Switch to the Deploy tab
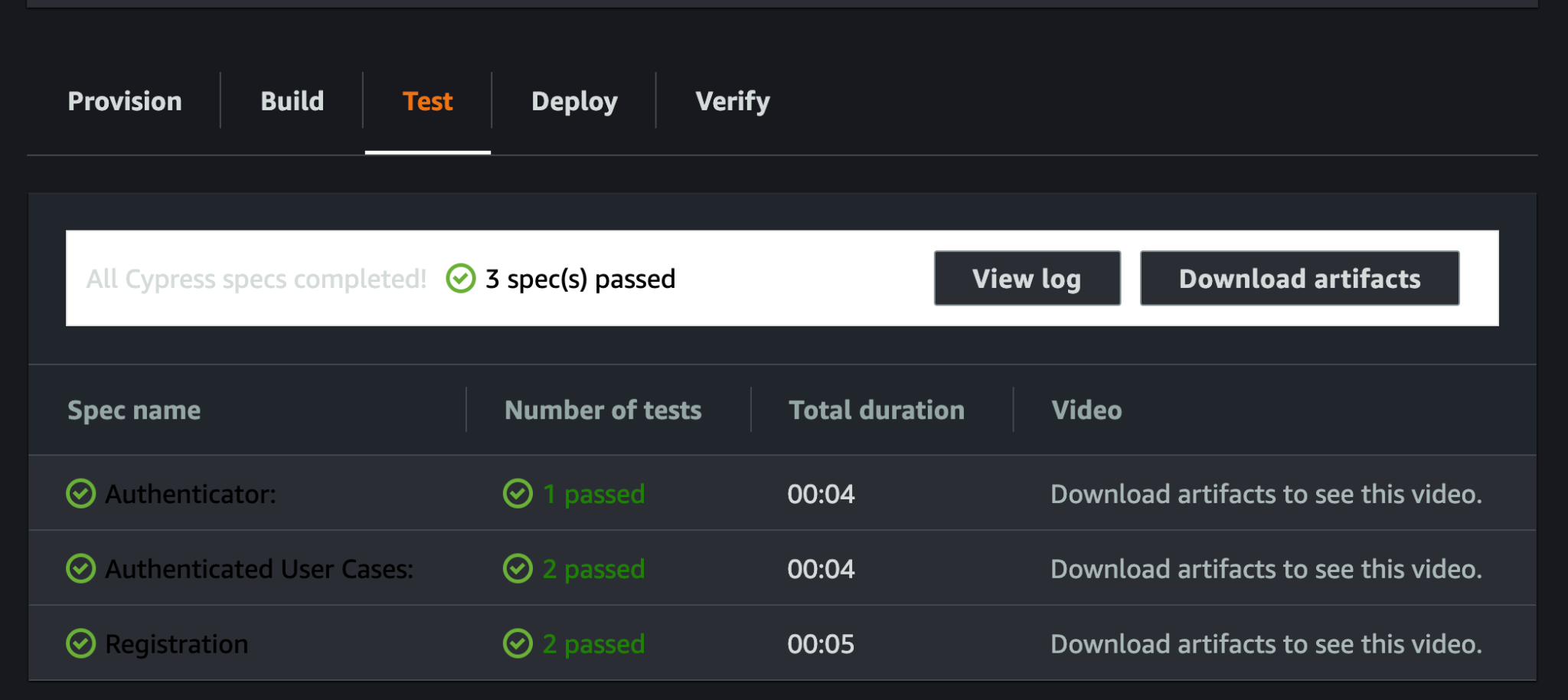 click(x=574, y=100)
